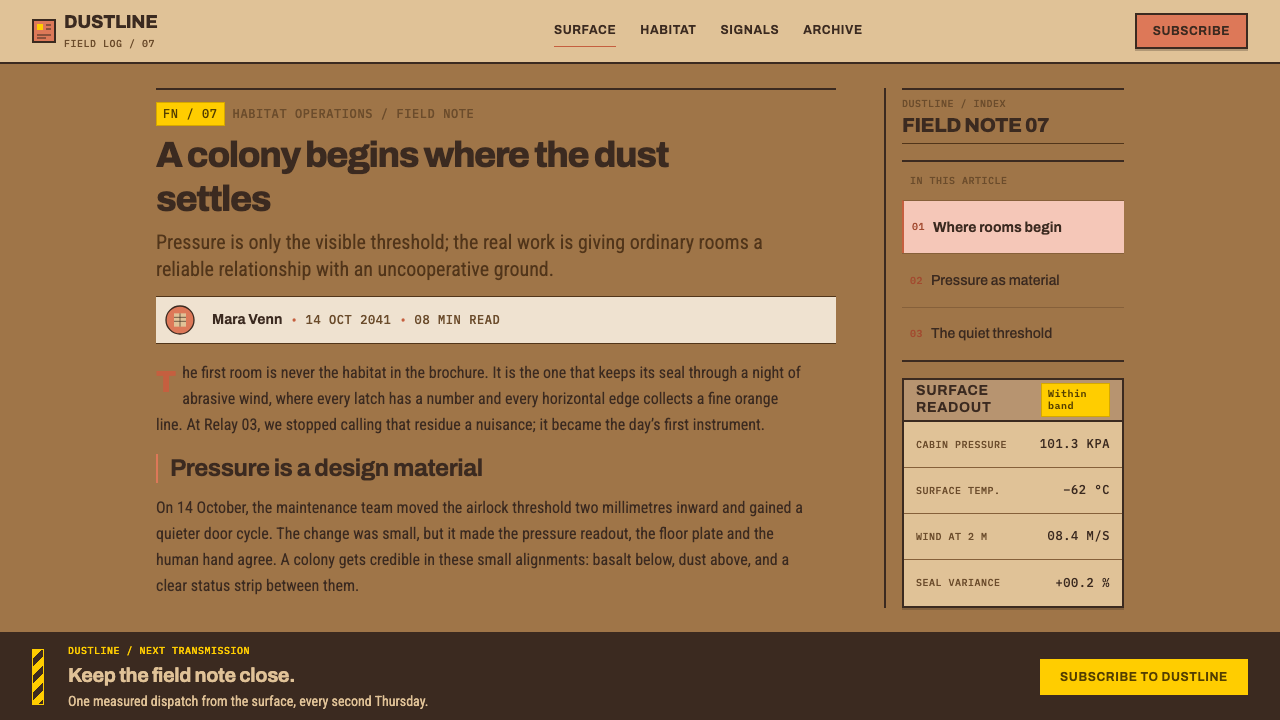Click the 'Within band' status badge

pyautogui.click(x=1075, y=400)
